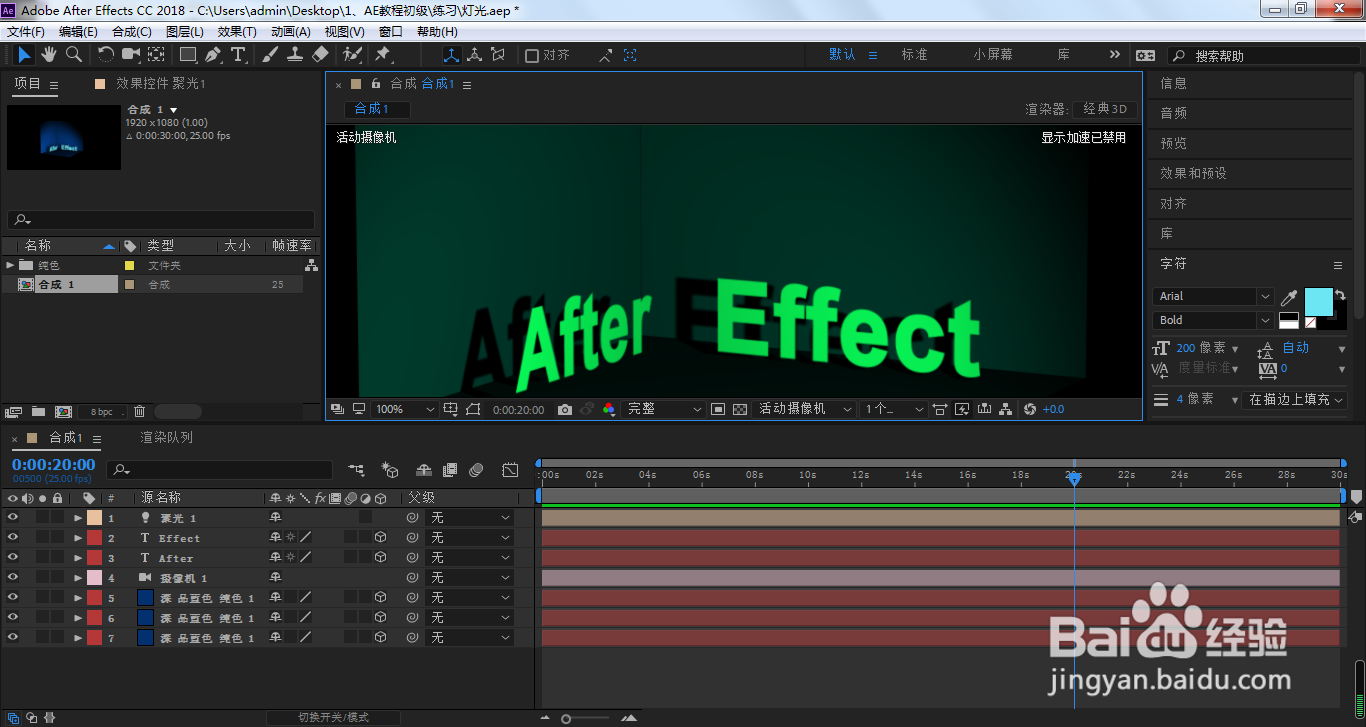This screenshot has height=727, width=1366.
Task: Expand the 摄像机 1 layer properties
Action: [78, 577]
